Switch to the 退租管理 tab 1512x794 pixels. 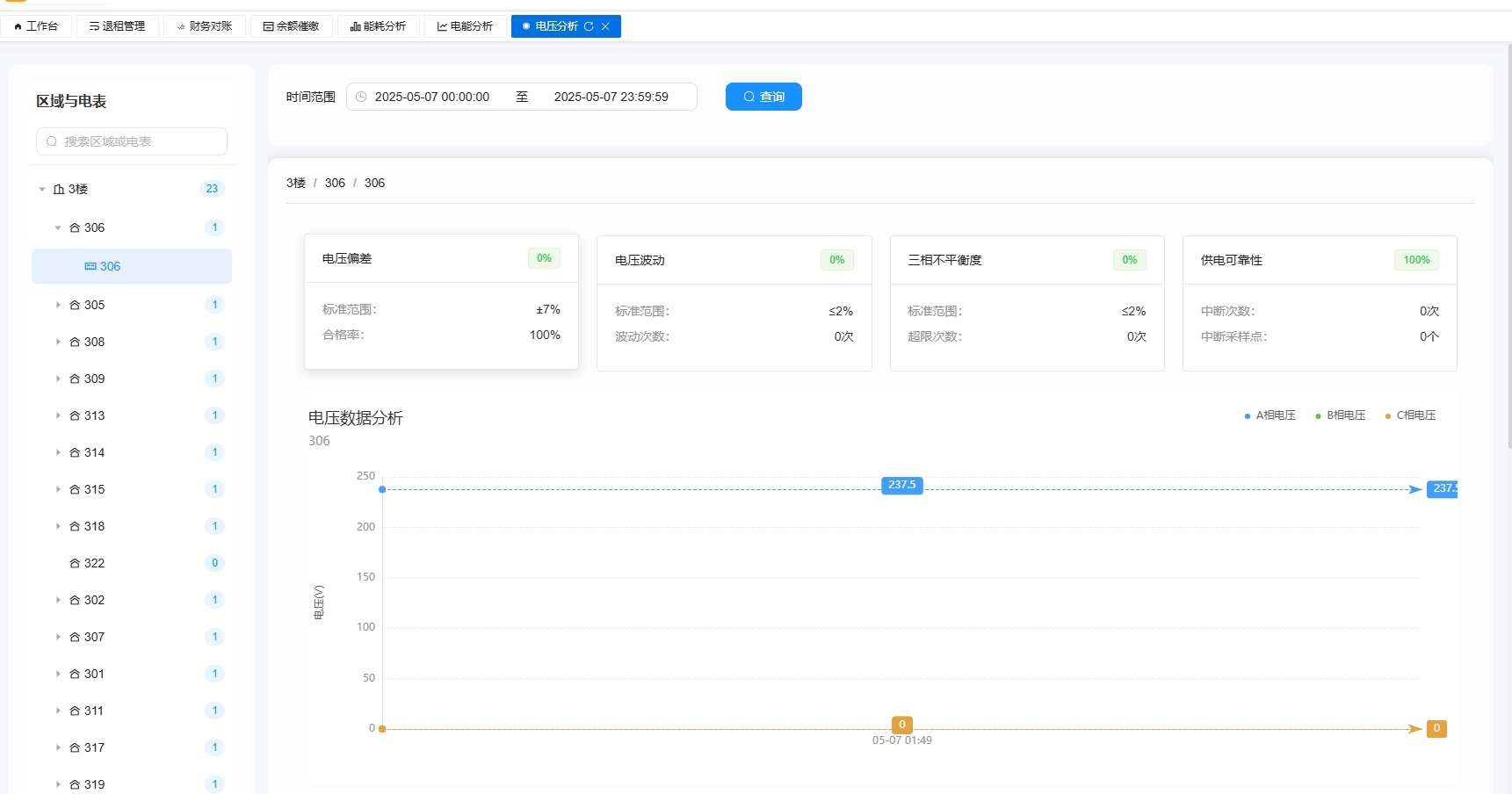pyautogui.click(x=117, y=26)
